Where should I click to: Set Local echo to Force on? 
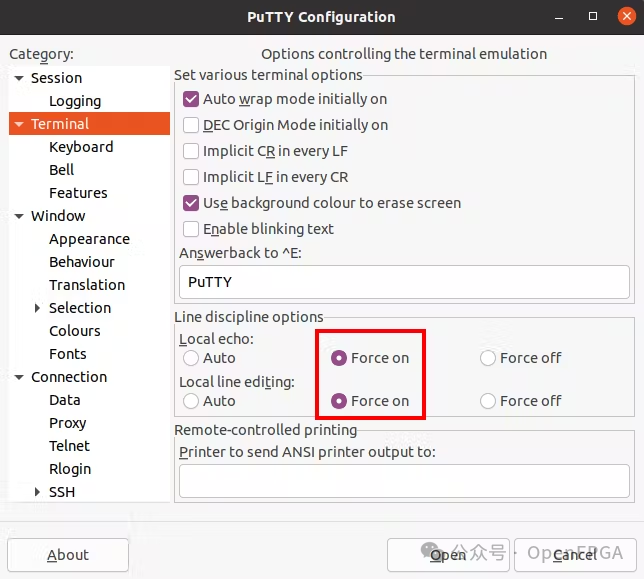click(339, 358)
